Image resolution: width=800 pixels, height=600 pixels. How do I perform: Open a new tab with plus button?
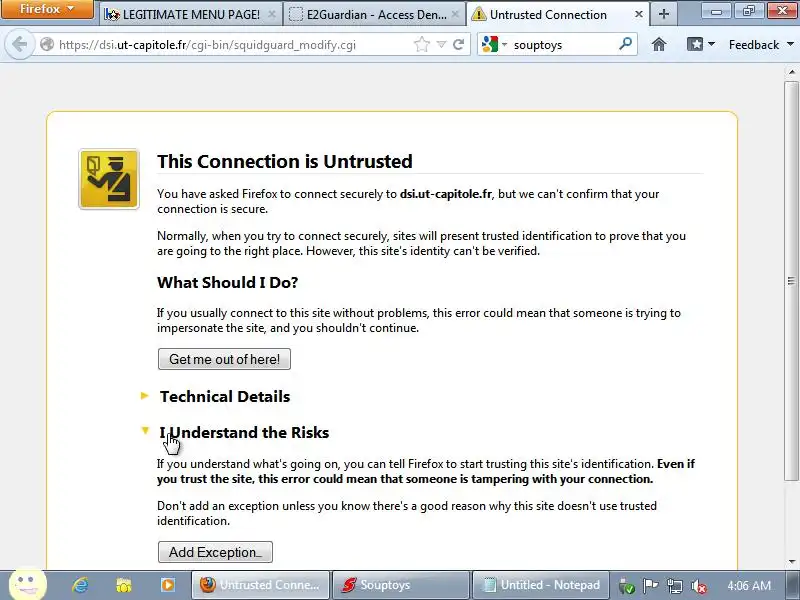tap(663, 14)
